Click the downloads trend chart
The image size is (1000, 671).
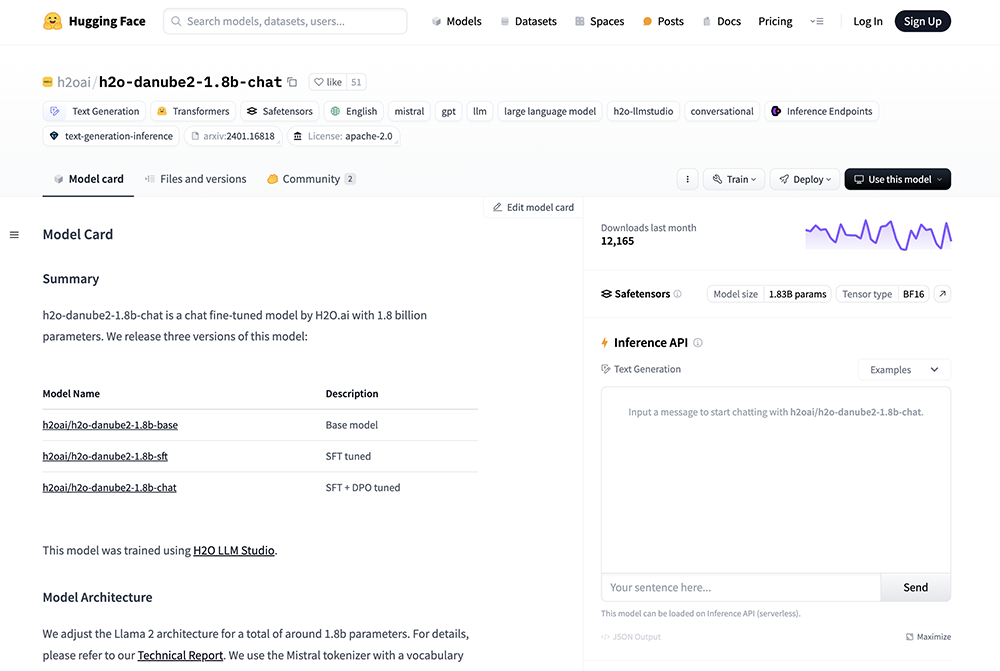click(877, 234)
